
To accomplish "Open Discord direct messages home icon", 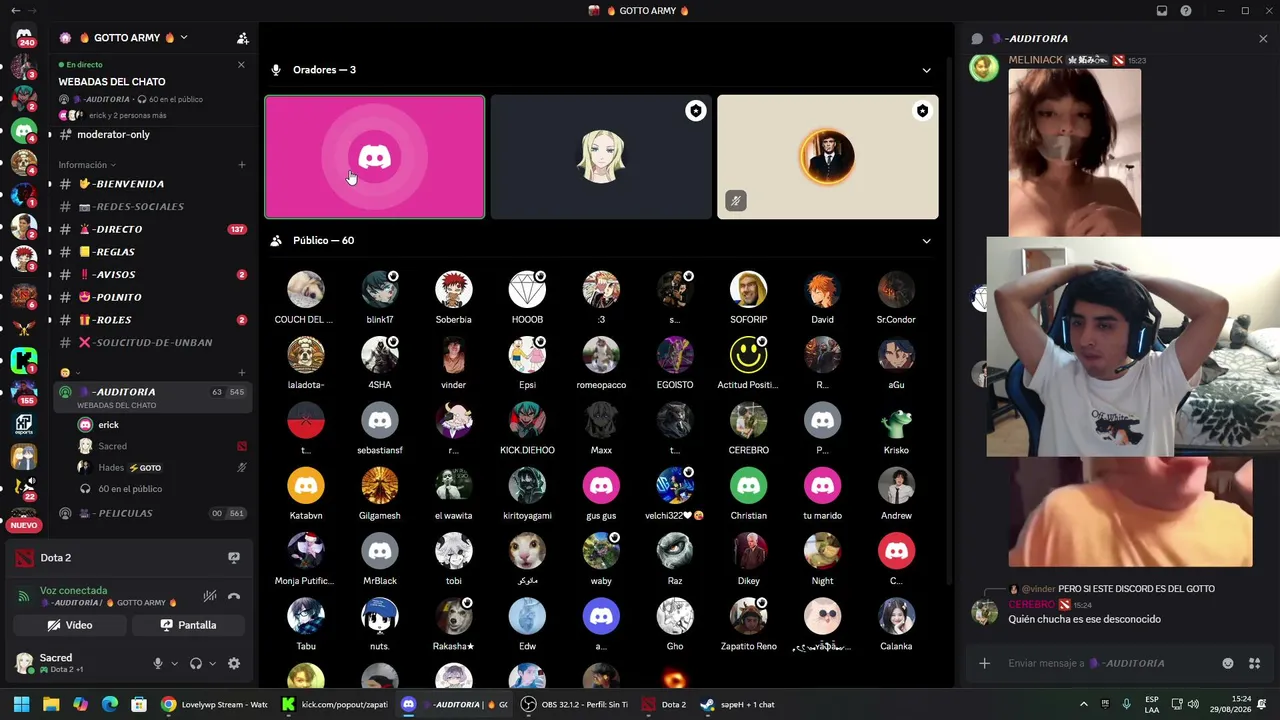I will point(24,38).
